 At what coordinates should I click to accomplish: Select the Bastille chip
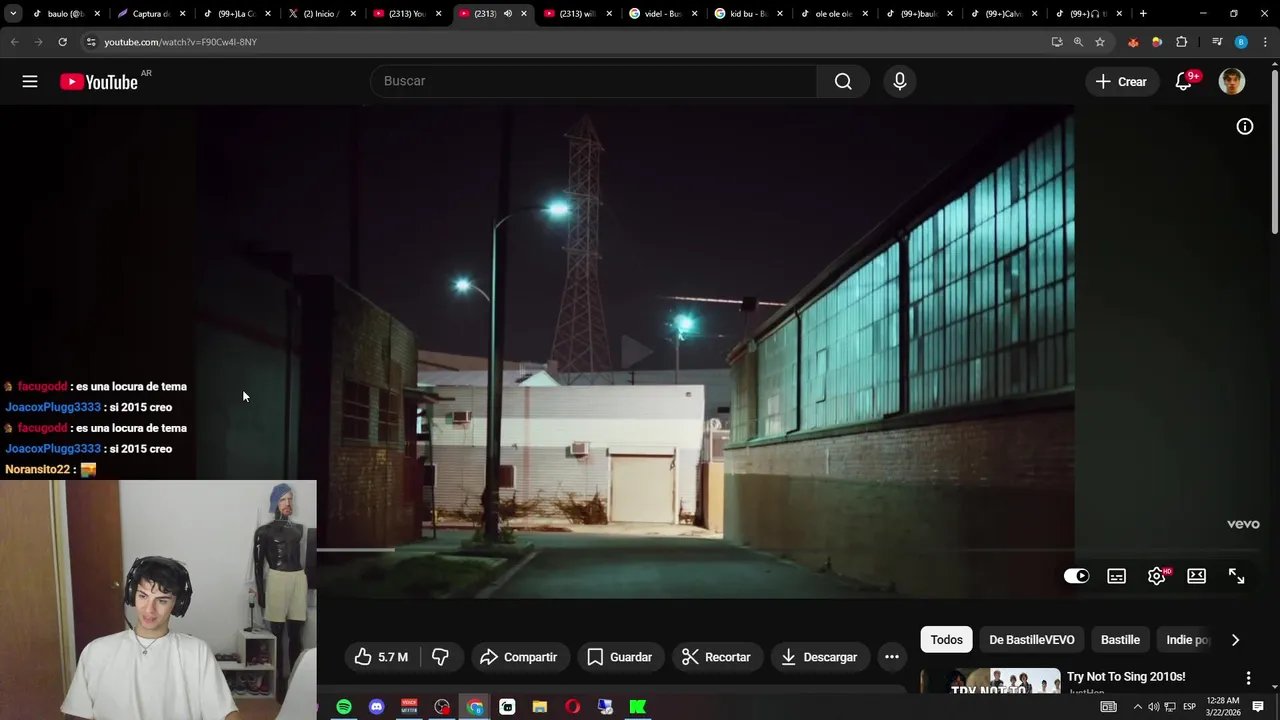(1120, 640)
